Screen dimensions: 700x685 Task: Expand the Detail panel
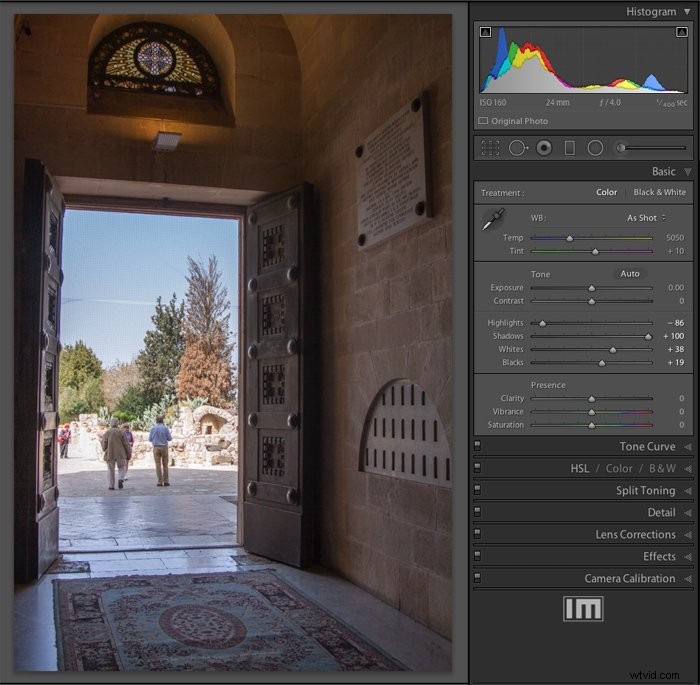coord(688,513)
